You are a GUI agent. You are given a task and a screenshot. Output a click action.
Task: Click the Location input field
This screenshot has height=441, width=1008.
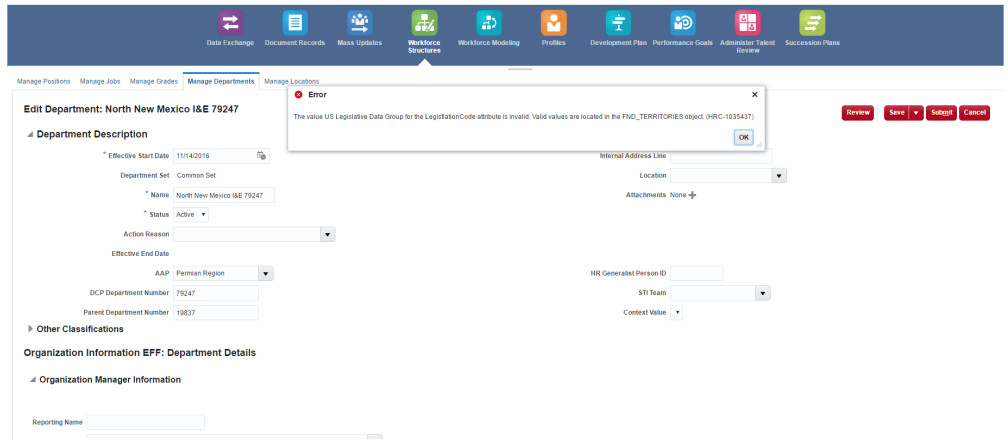[721, 175]
